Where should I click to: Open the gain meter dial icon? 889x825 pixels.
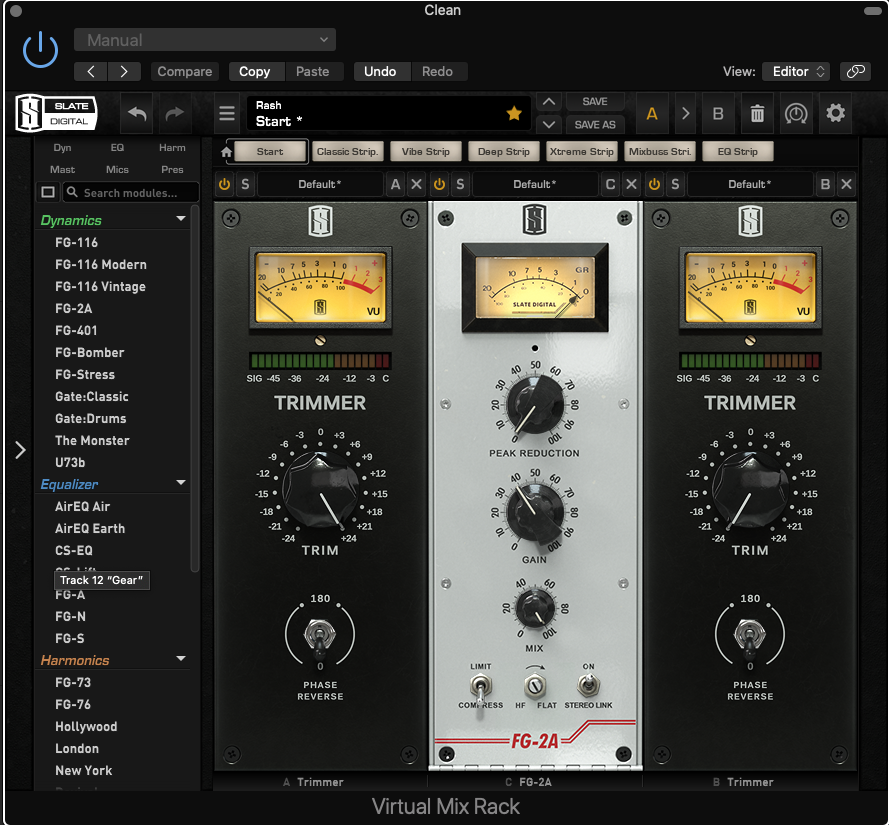(x=796, y=114)
